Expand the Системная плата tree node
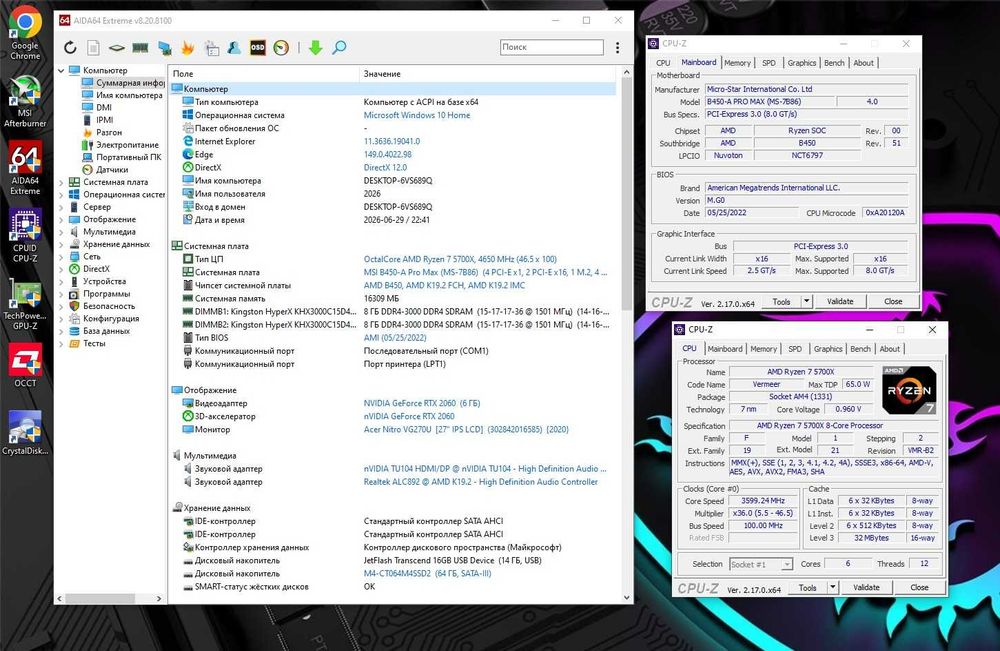1000x651 pixels. point(61,182)
